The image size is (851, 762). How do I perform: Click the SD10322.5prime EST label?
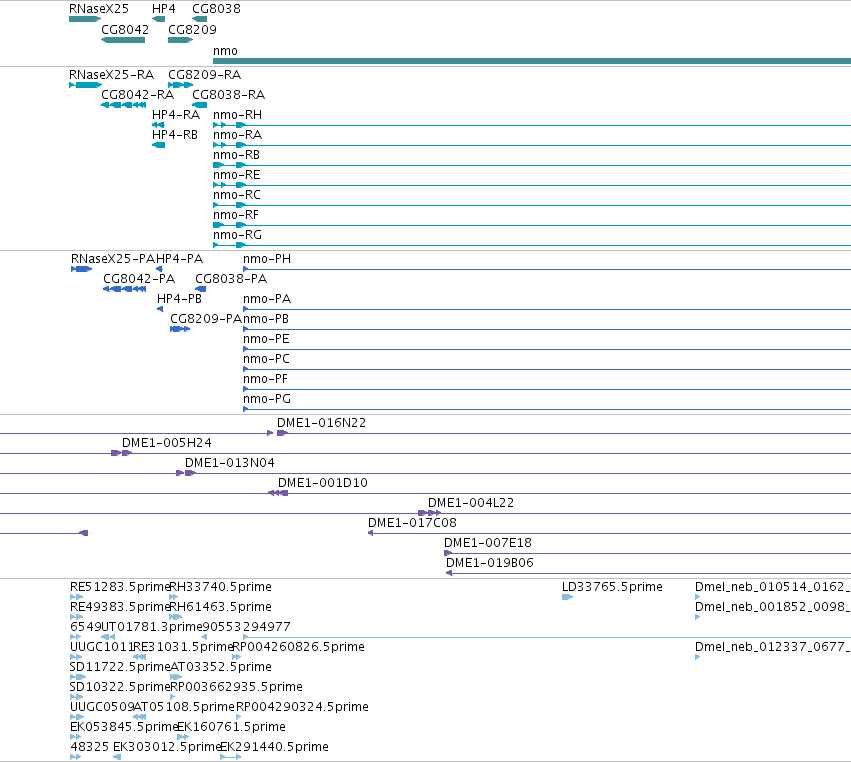tap(120, 688)
